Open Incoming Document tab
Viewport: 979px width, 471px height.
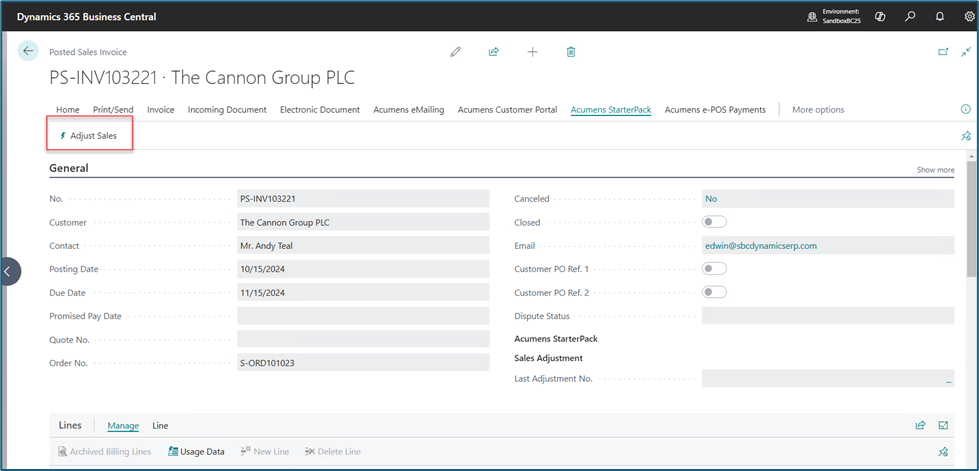click(x=227, y=109)
